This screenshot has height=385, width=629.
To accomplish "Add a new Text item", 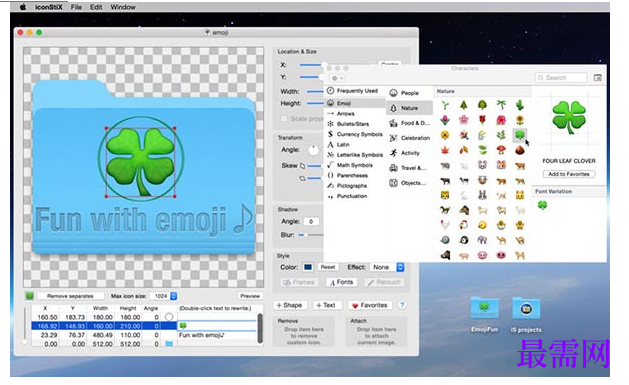I will [x=326, y=305].
